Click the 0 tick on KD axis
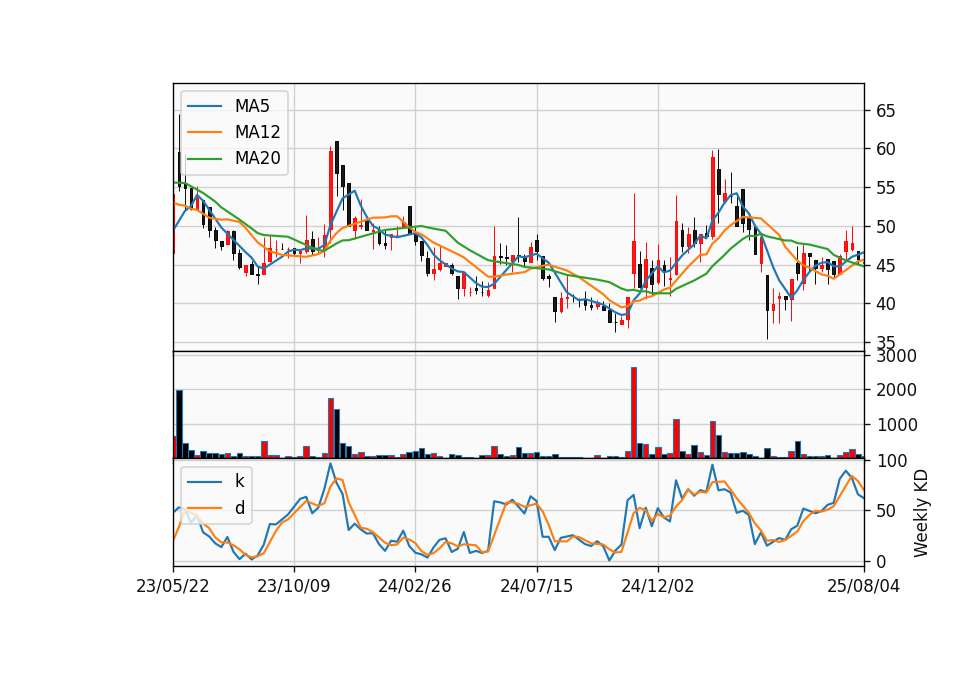The width and height of the screenshot is (960, 690). tap(880, 561)
